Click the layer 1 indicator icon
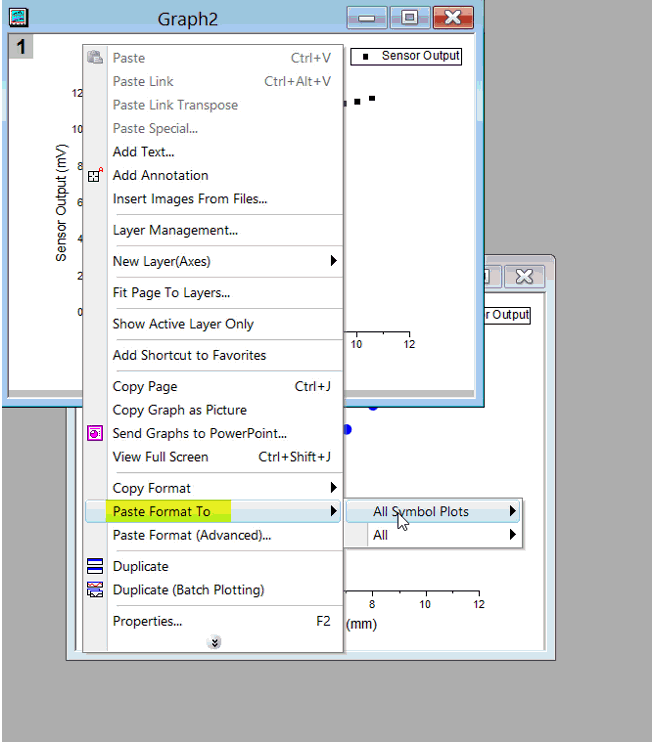Screen dimensions: 654x742 [x=21, y=47]
